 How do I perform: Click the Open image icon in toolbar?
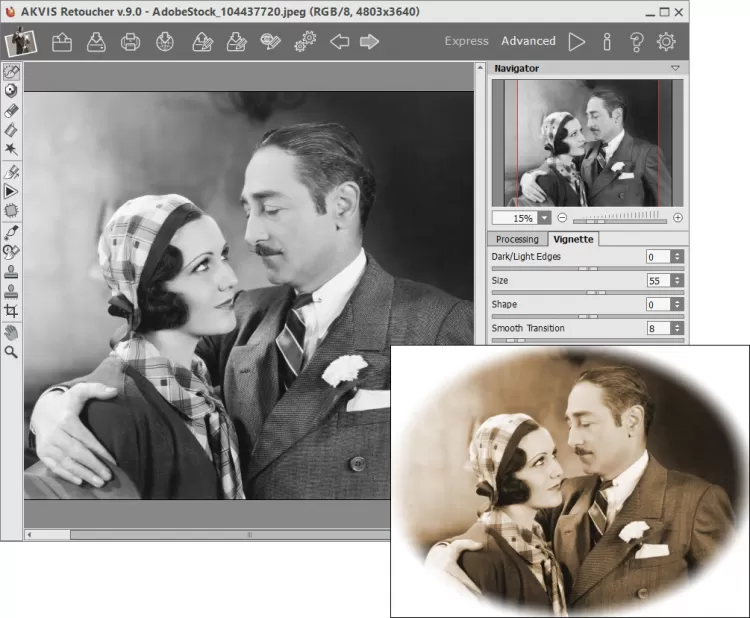[62, 42]
